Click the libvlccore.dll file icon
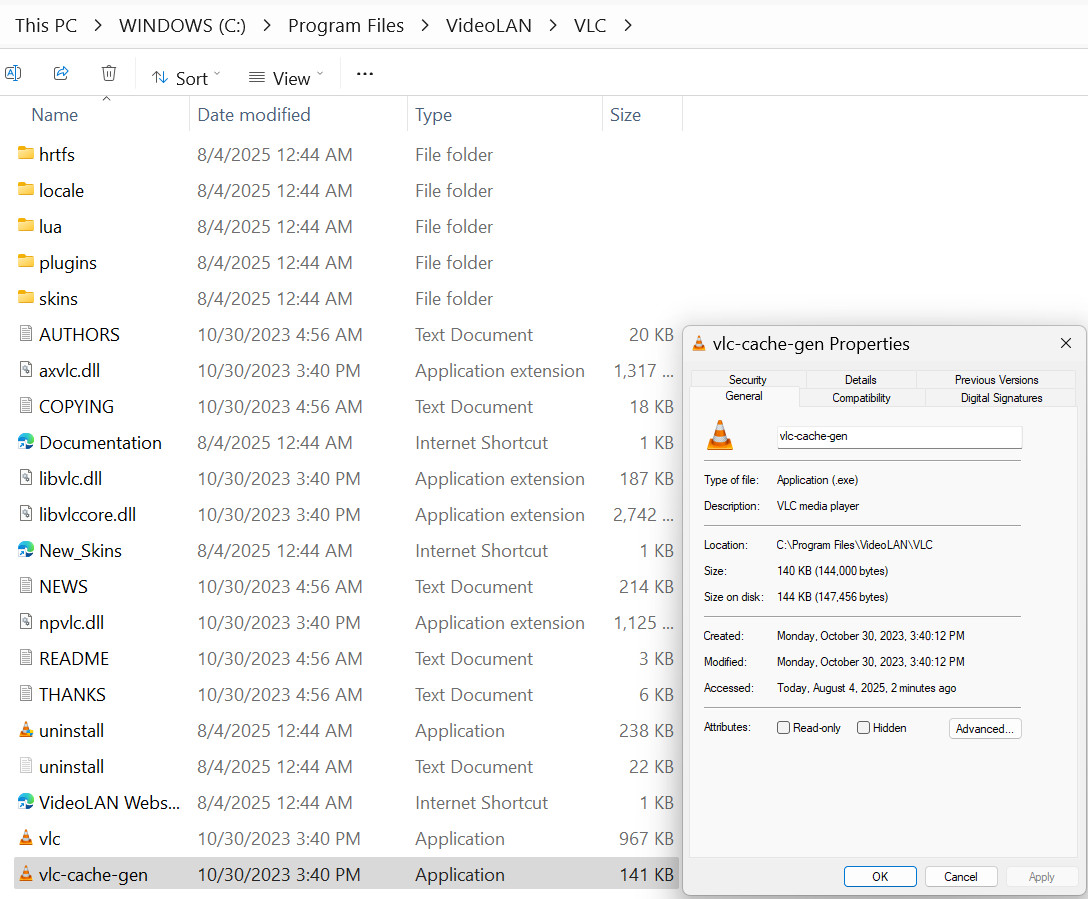 coord(26,514)
